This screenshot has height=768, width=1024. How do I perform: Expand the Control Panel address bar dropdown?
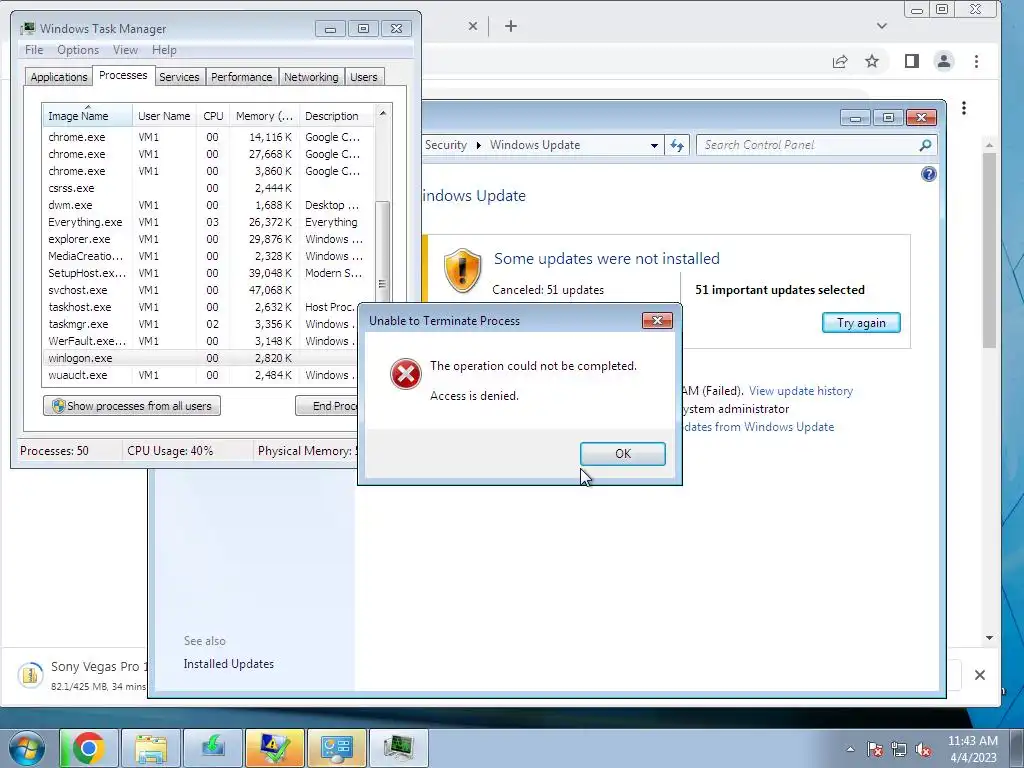tap(654, 146)
